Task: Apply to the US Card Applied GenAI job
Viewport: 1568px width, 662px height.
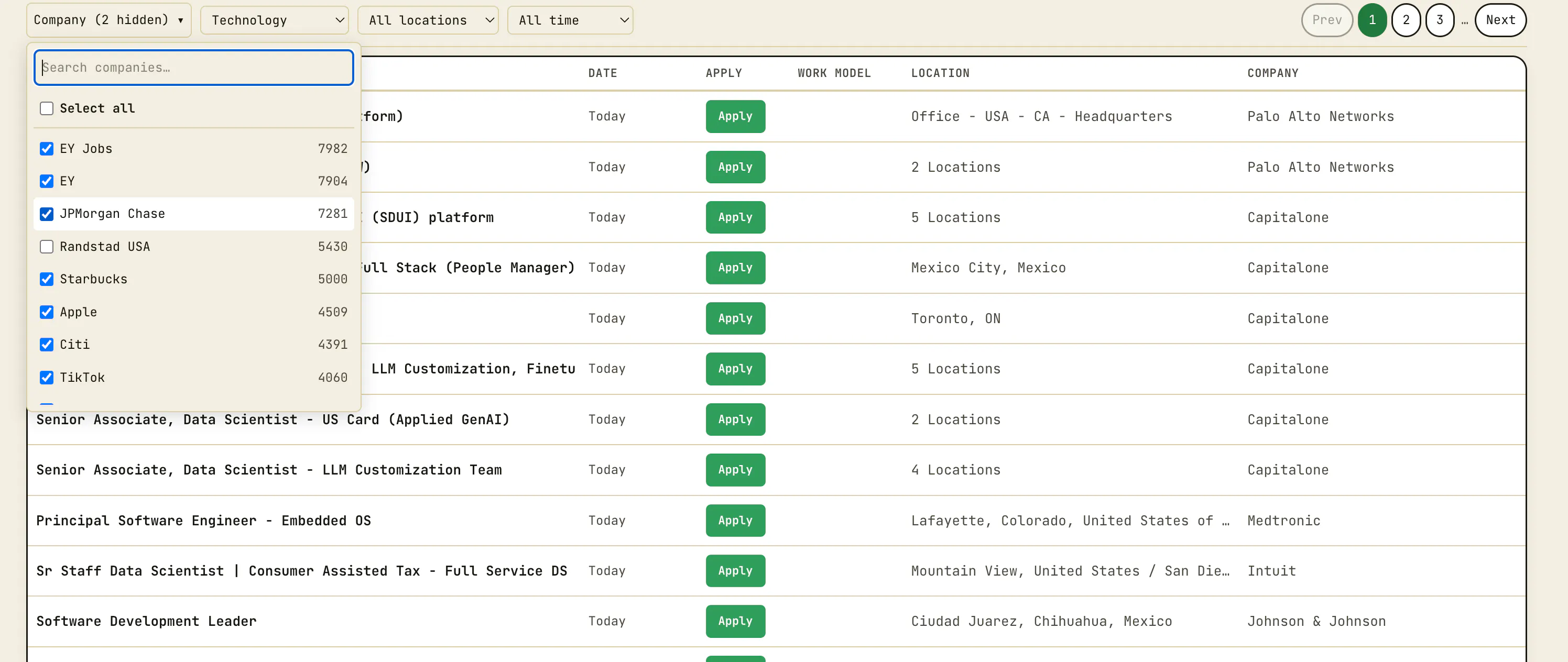Action: tap(735, 419)
